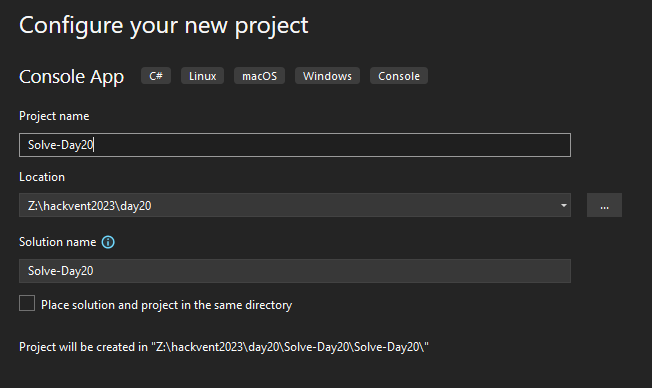Open the Location dropdown arrow
This screenshot has height=388, width=652.
coord(563,205)
